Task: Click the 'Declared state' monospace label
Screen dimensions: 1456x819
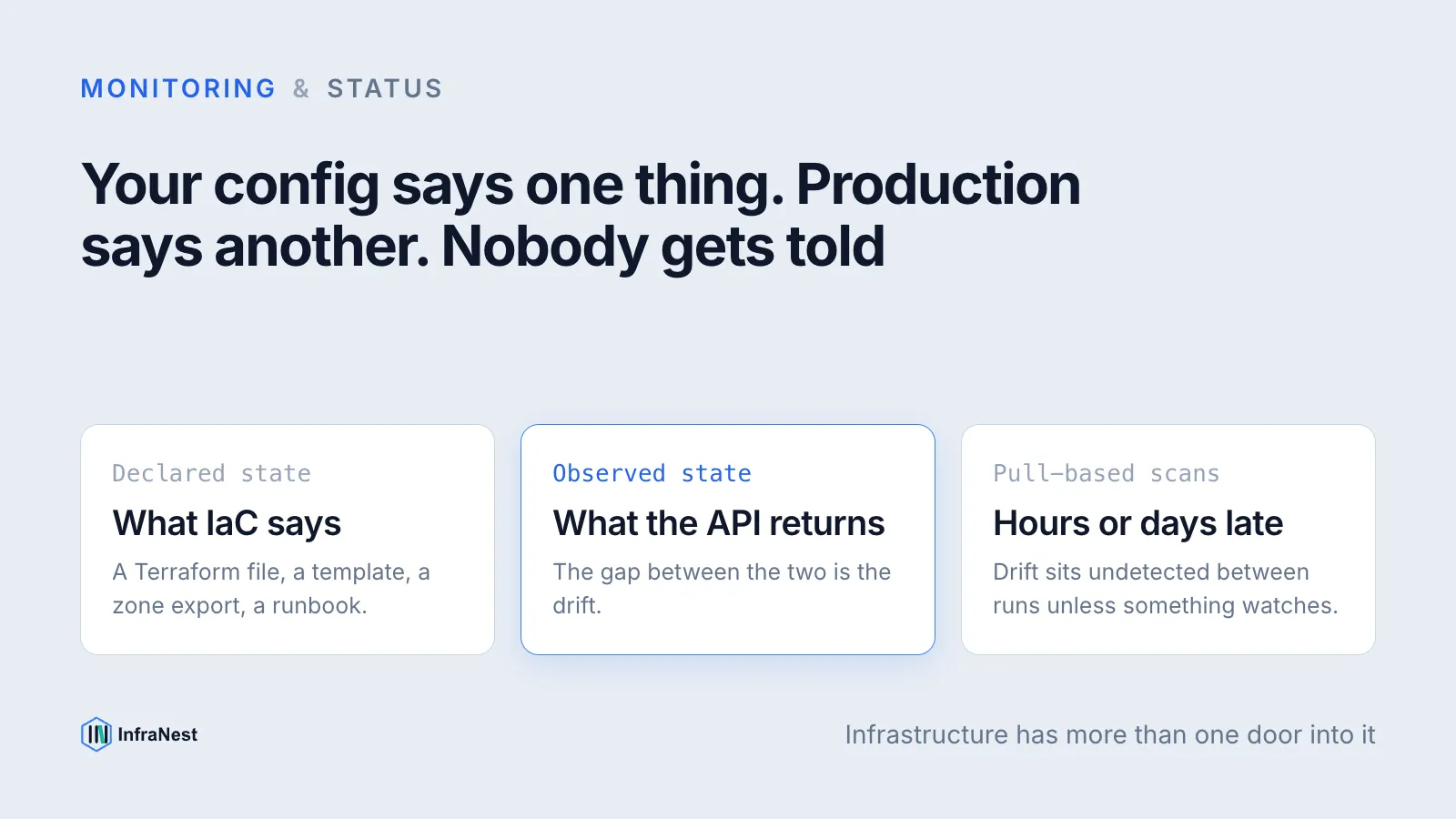Action: coord(211,473)
